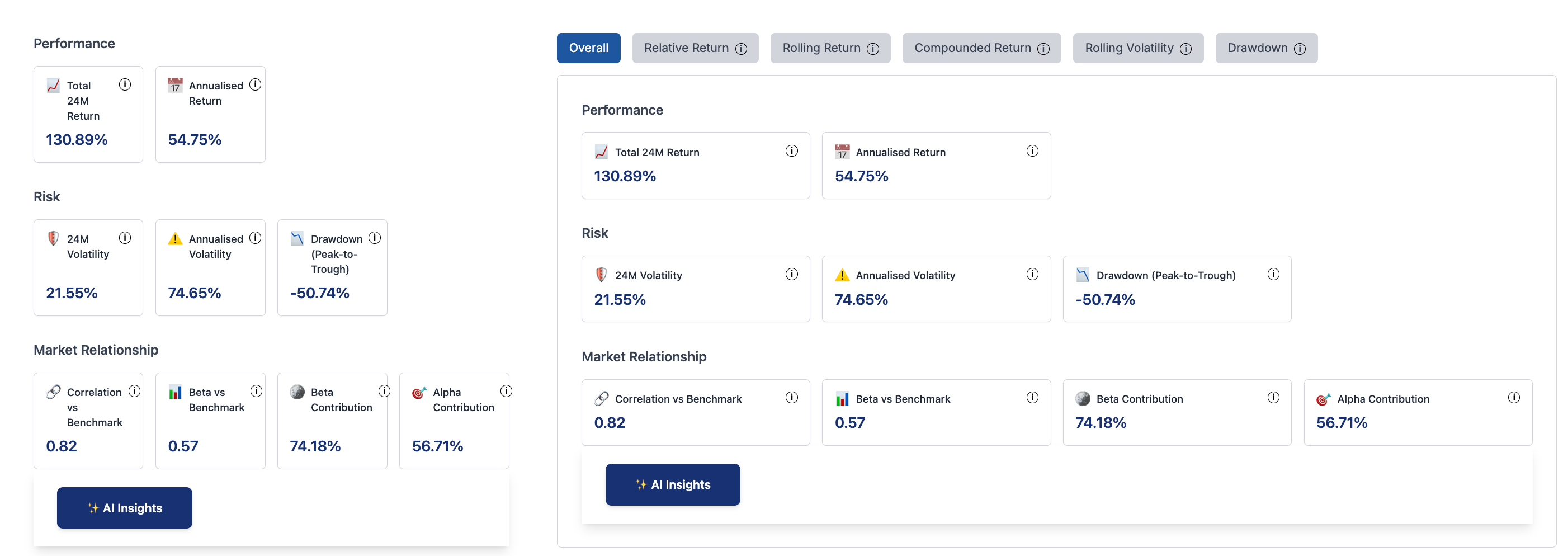Screen dimensions: 1568x556
Task: Go to the Rolling Volatility tab
Action: [1128, 48]
